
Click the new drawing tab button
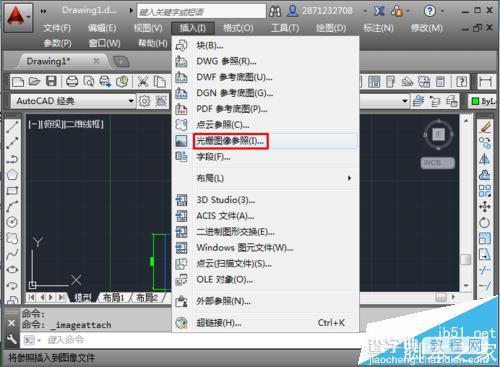click(121, 61)
